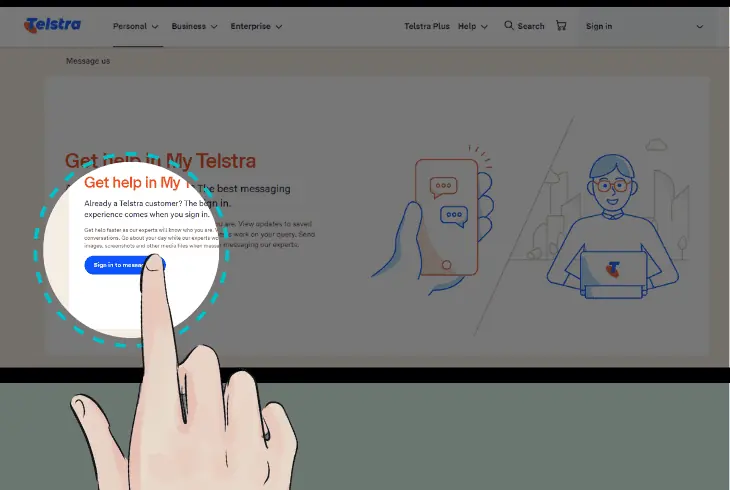Click the Message us breadcrumb

[x=88, y=61]
